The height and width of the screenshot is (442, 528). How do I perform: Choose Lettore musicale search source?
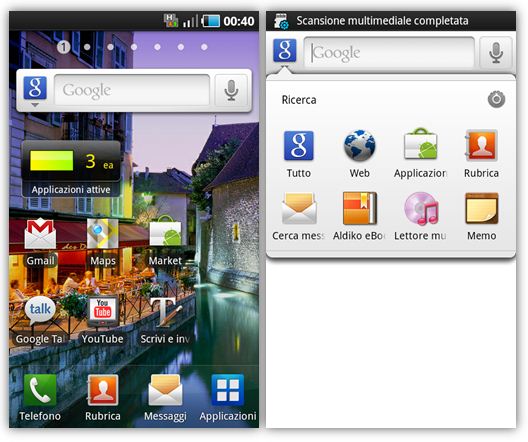421,216
